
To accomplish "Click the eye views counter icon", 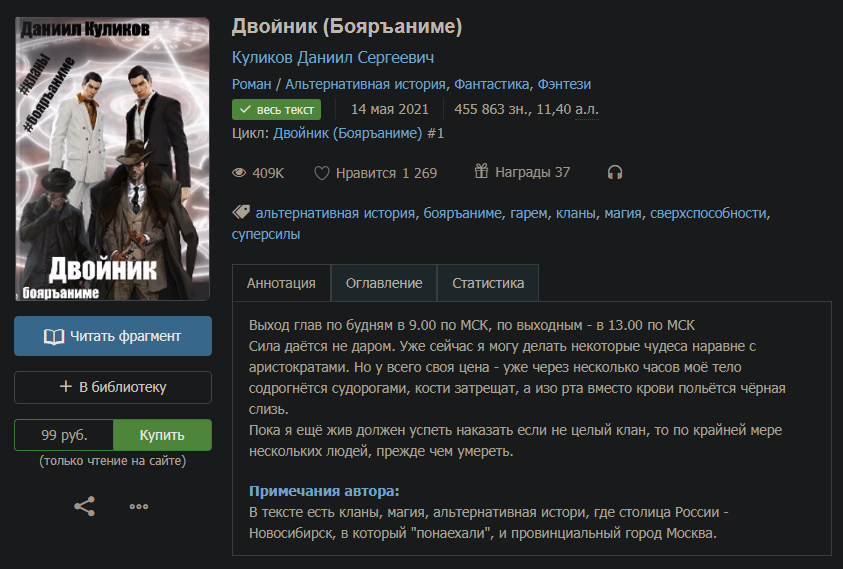I will click(239, 173).
